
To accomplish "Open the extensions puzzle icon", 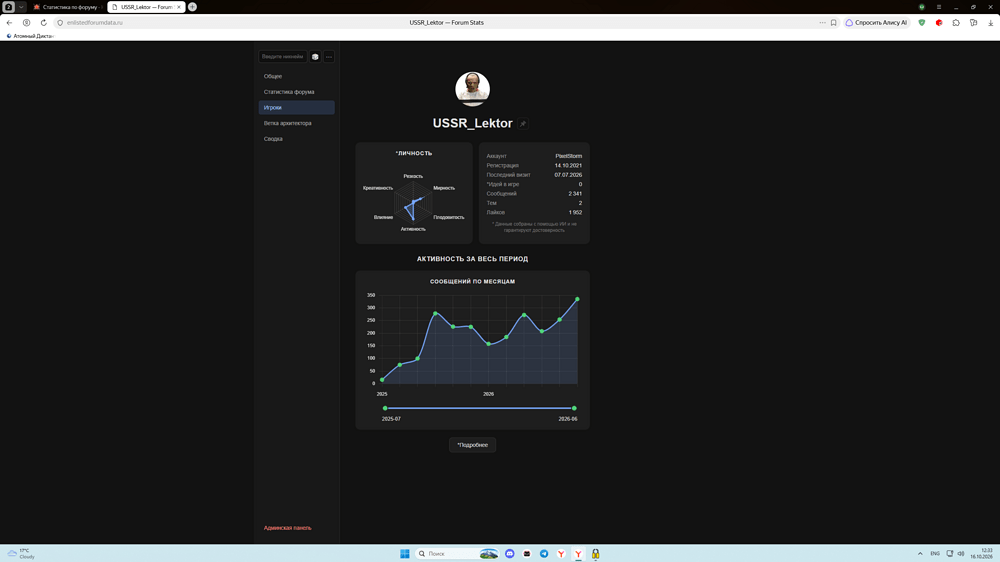I will coord(956,22).
